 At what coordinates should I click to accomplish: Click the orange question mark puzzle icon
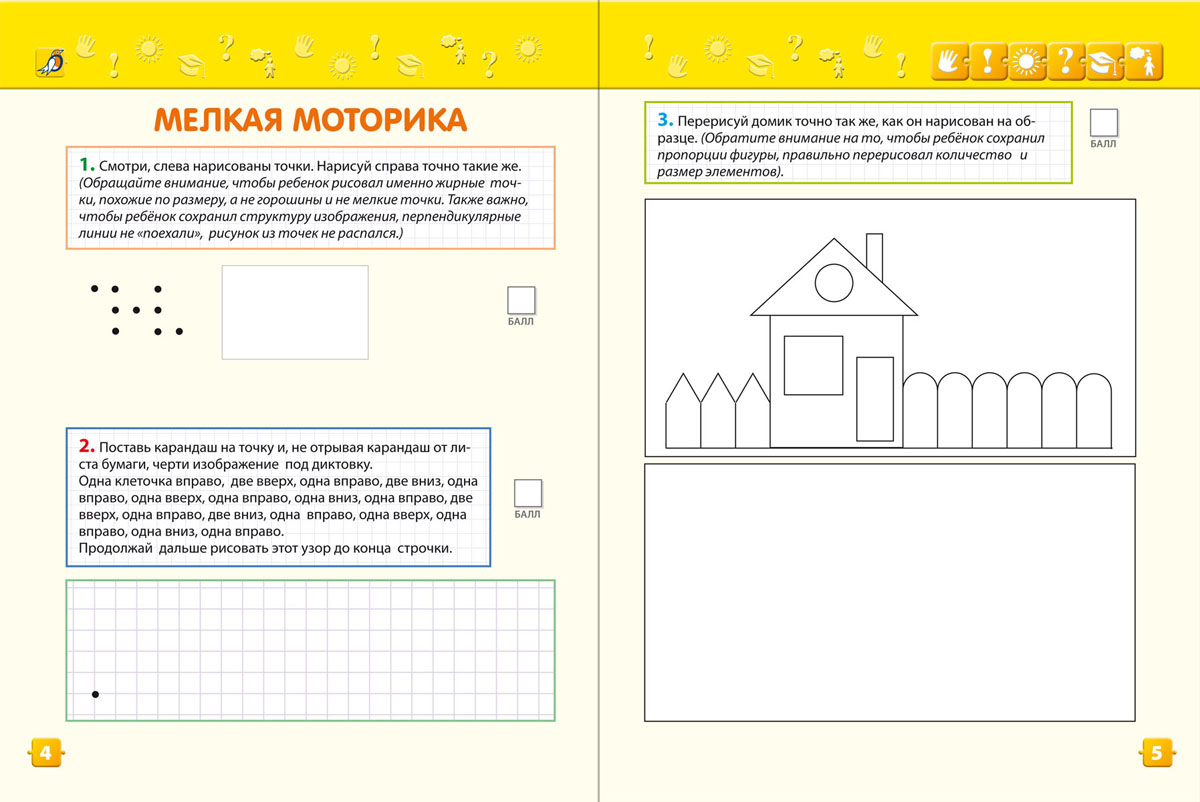click(x=1065, y=62)
